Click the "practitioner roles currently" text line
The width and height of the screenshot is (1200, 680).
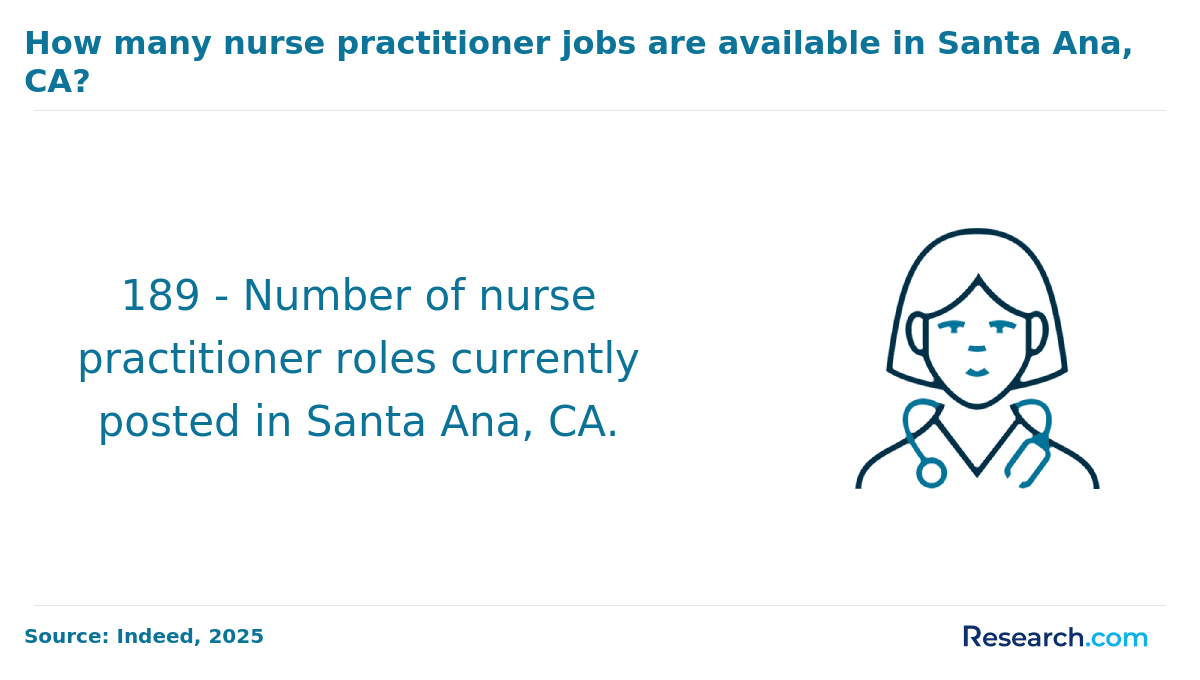point(358,360)
